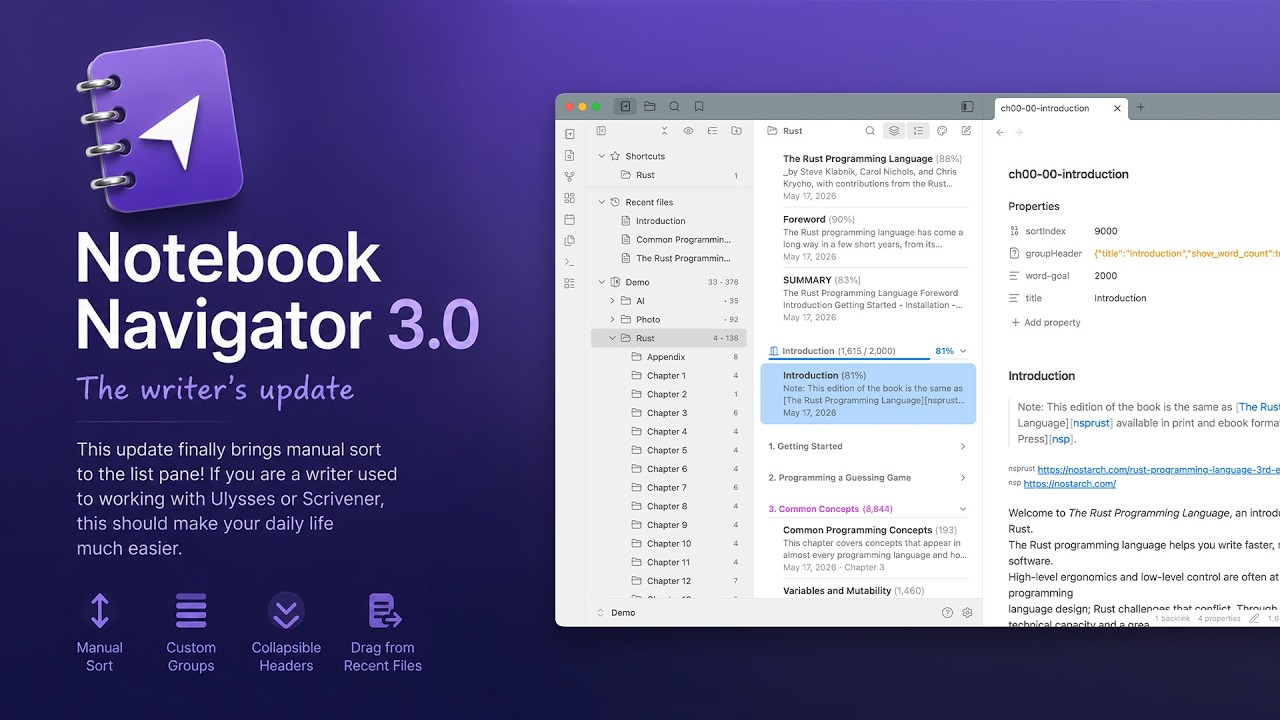Collapse the Shortcuts section

pyautogui.click(x=602, y=156)
